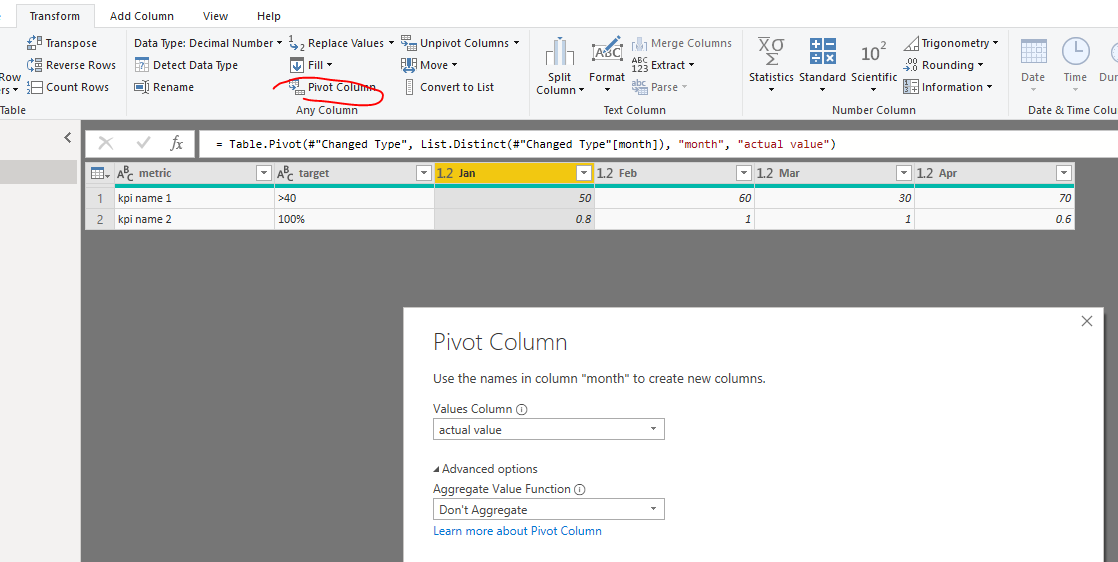Open the Rounding dropdown
The height and width of the screenshot is (562, 1118).
pyautogui.click(x=943, y=65)
